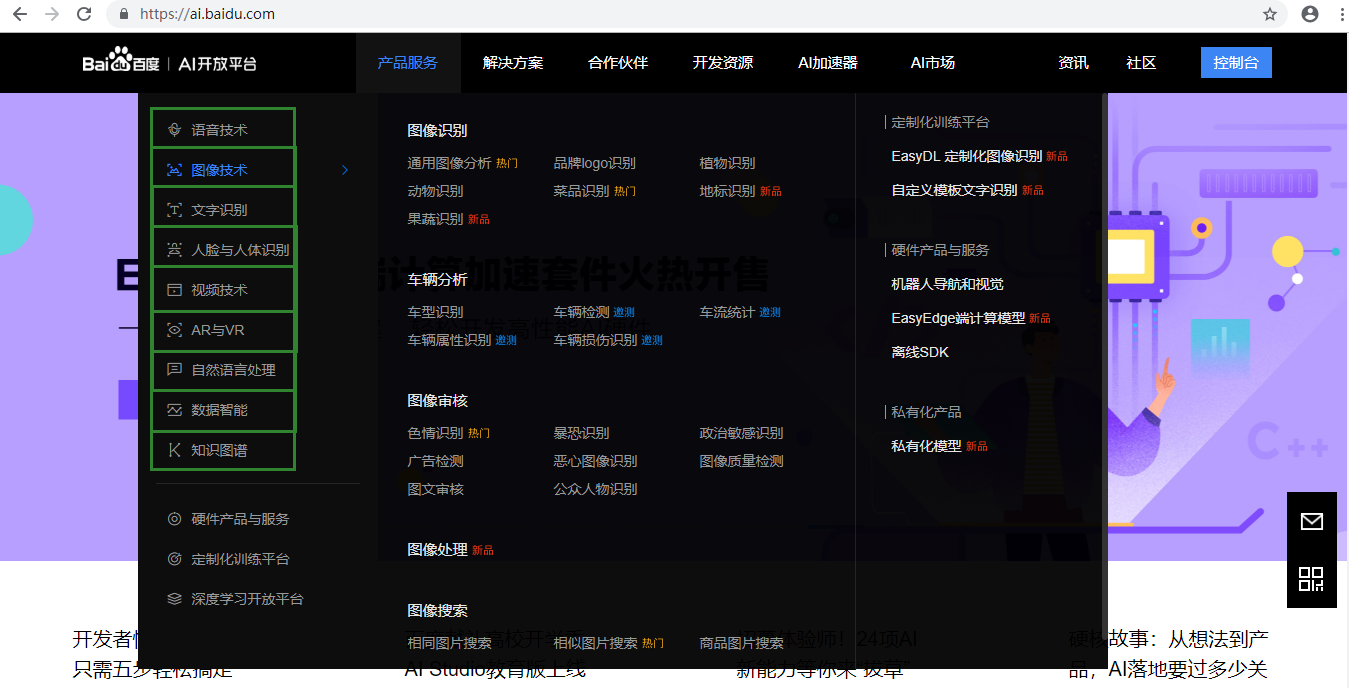Click the address bar URL field

pyautogui.click(x=680, y=14)
